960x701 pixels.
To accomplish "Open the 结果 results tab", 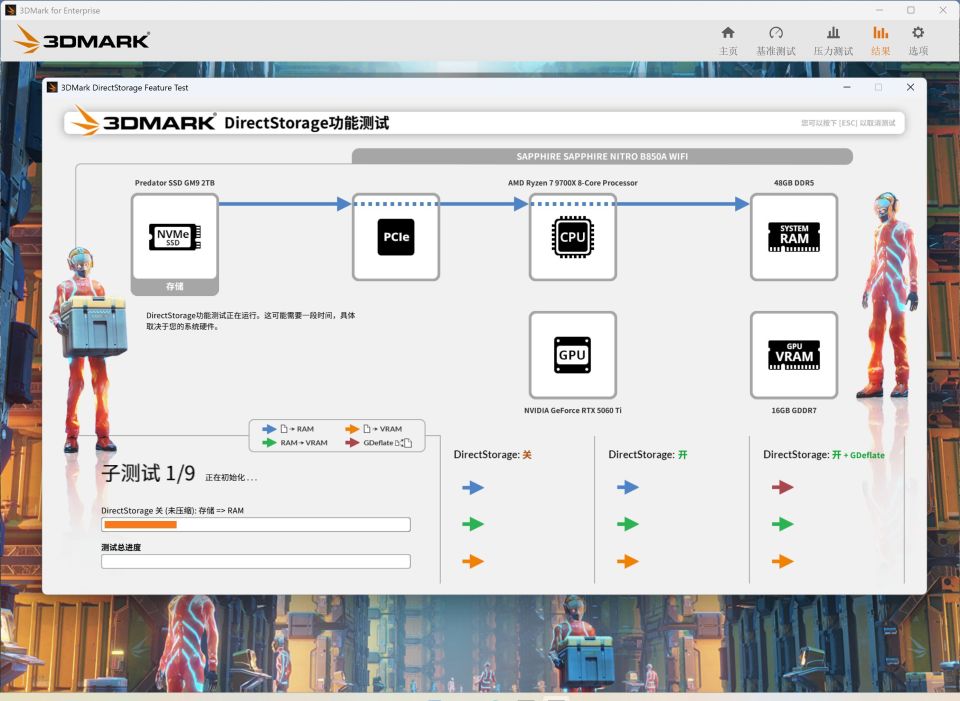I will point(880,41).
